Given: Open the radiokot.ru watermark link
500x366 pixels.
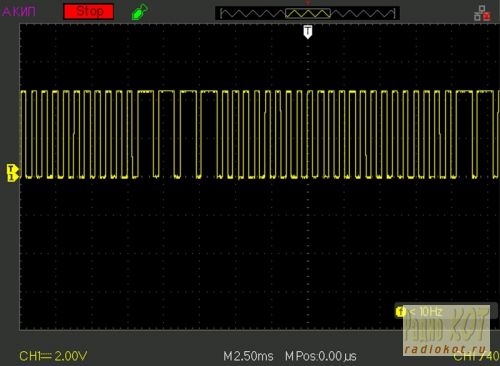Looking at the screenshot, I should coord(445,349).
